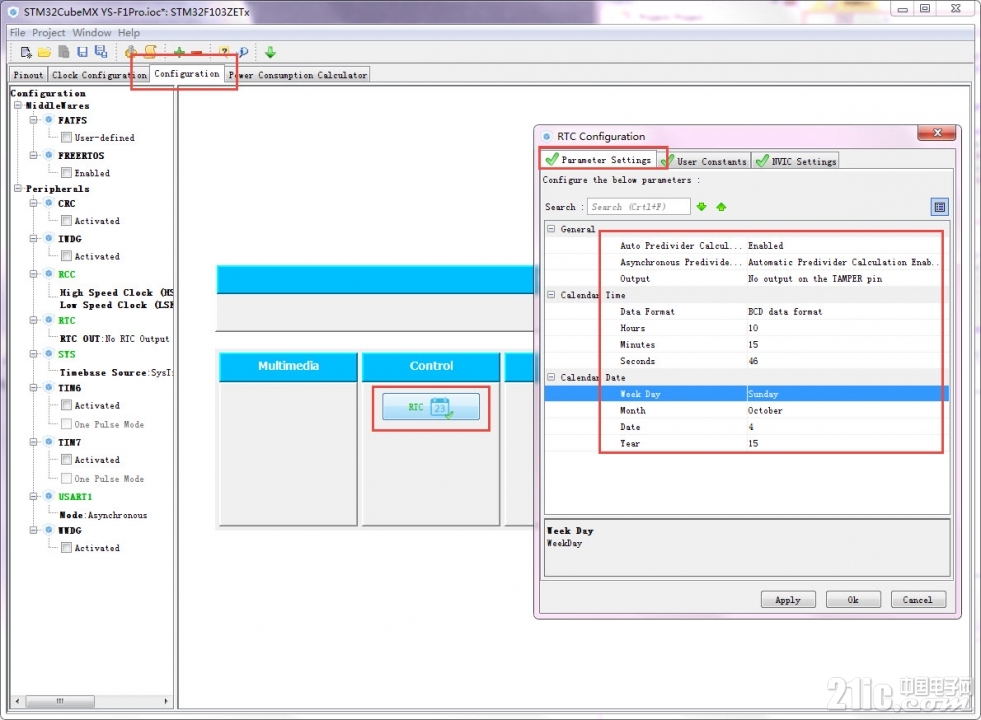981x720 pixels.
Task: Collapse the General section in RTC dialog
Action: click(551, 229)
